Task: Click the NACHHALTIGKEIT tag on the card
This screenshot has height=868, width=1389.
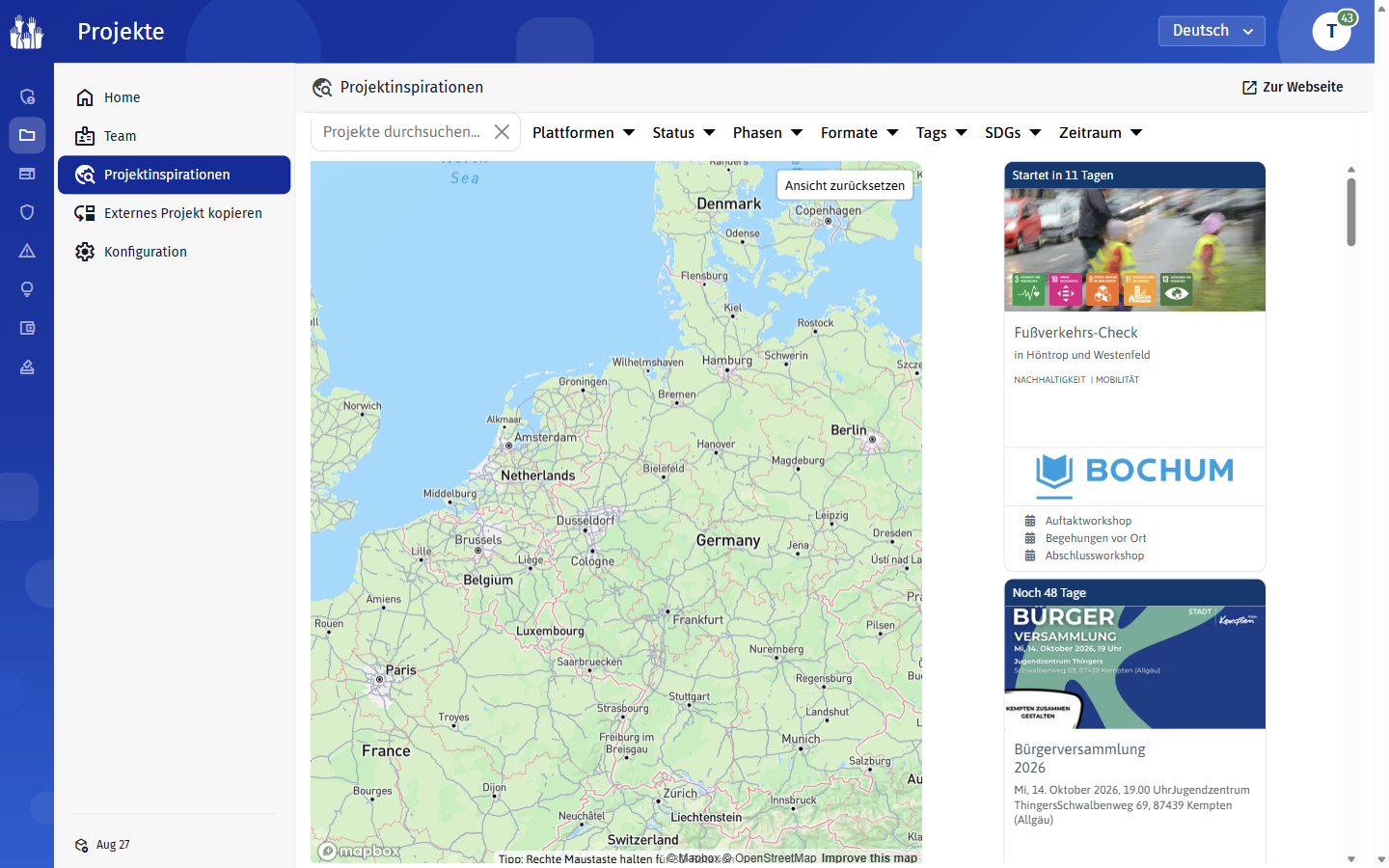Action: [x=1049, y=380]
